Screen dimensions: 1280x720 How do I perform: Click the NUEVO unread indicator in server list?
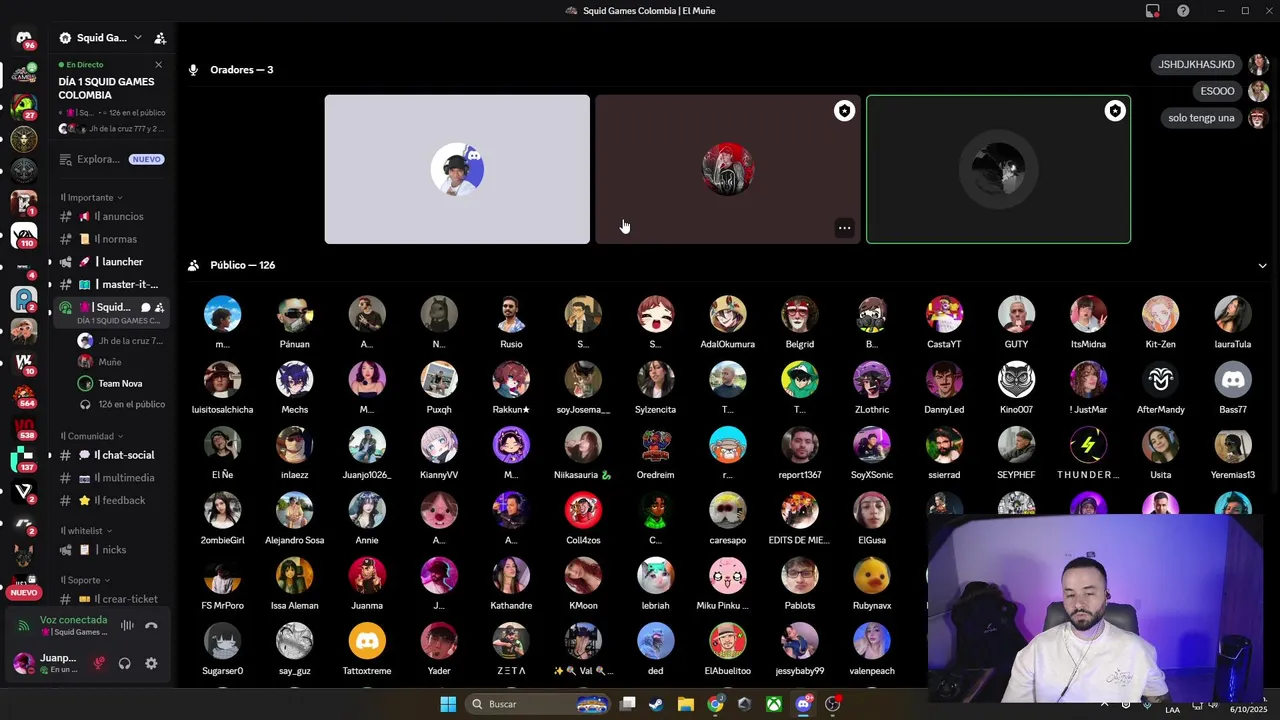tap(24, 592)
